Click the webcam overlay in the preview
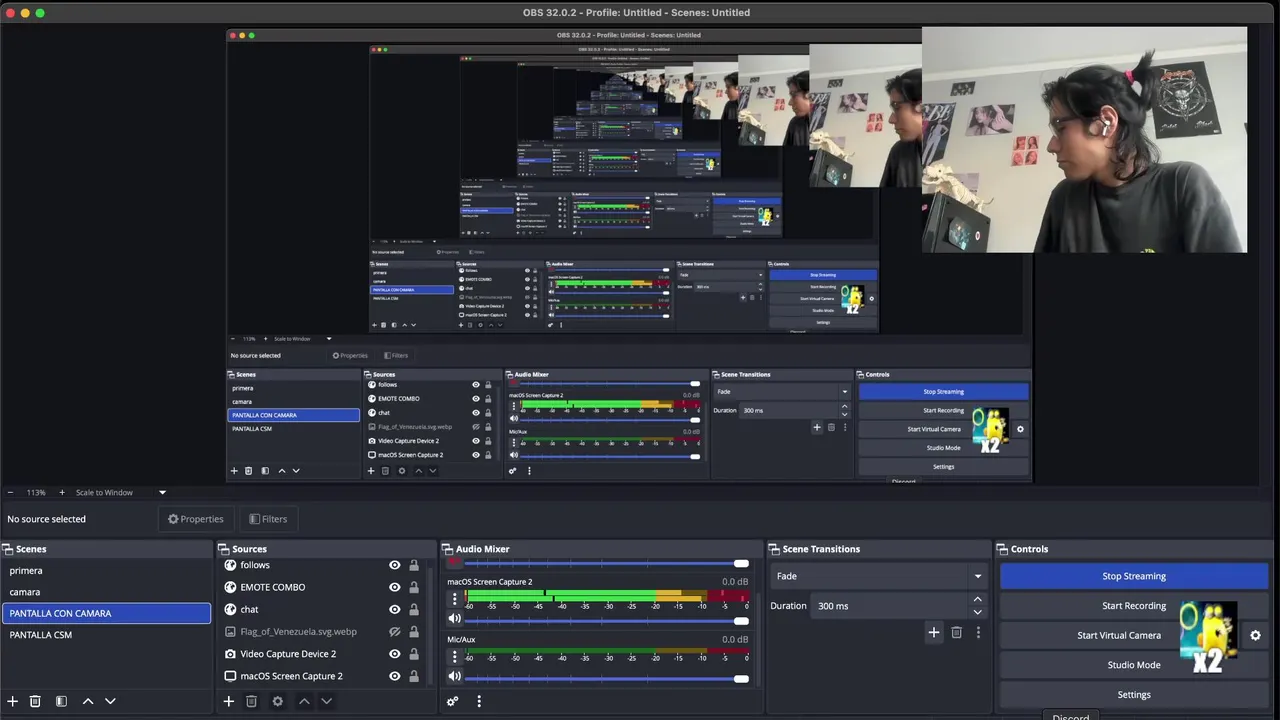The height and width of the screenshot is (720, 1280). point(1084,140)
